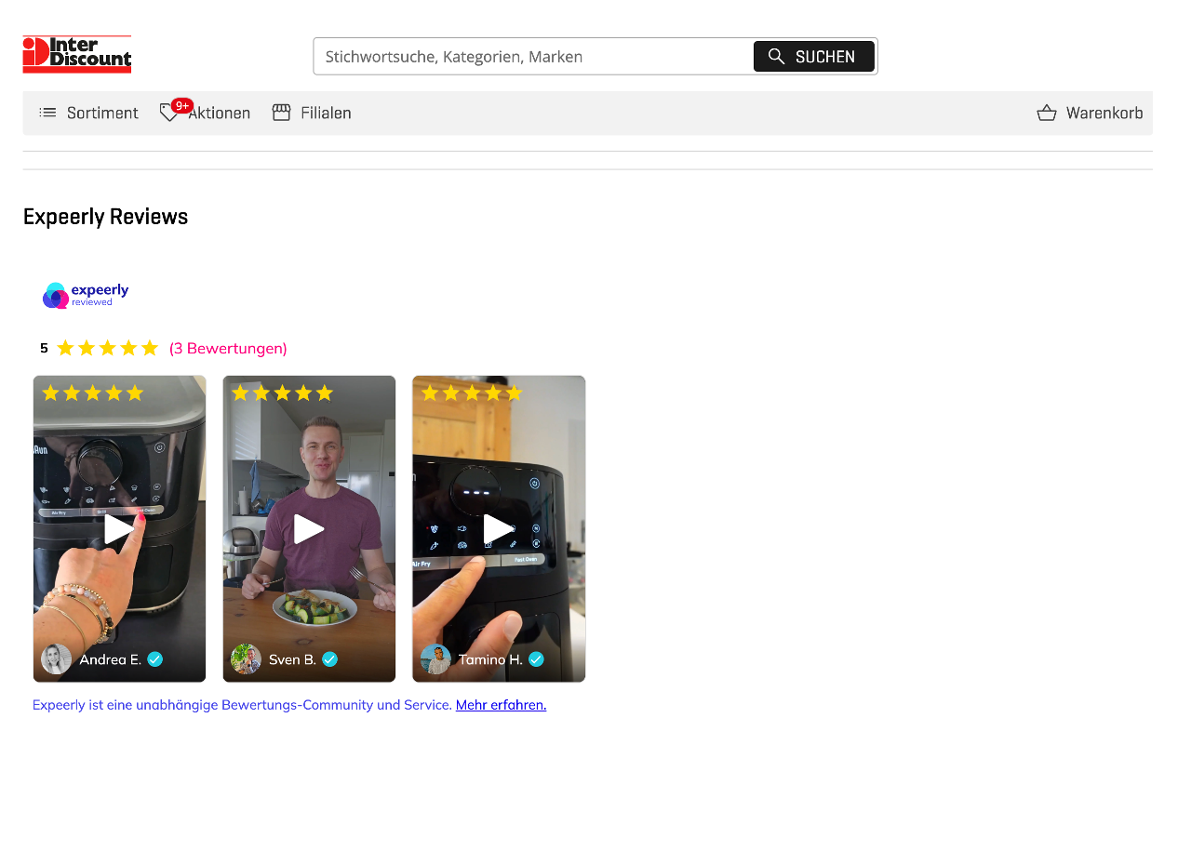Open the (3 Bewertungen) link
Image resolution: width=1192 pixels, height=852 pixels.
click(228, 348)
